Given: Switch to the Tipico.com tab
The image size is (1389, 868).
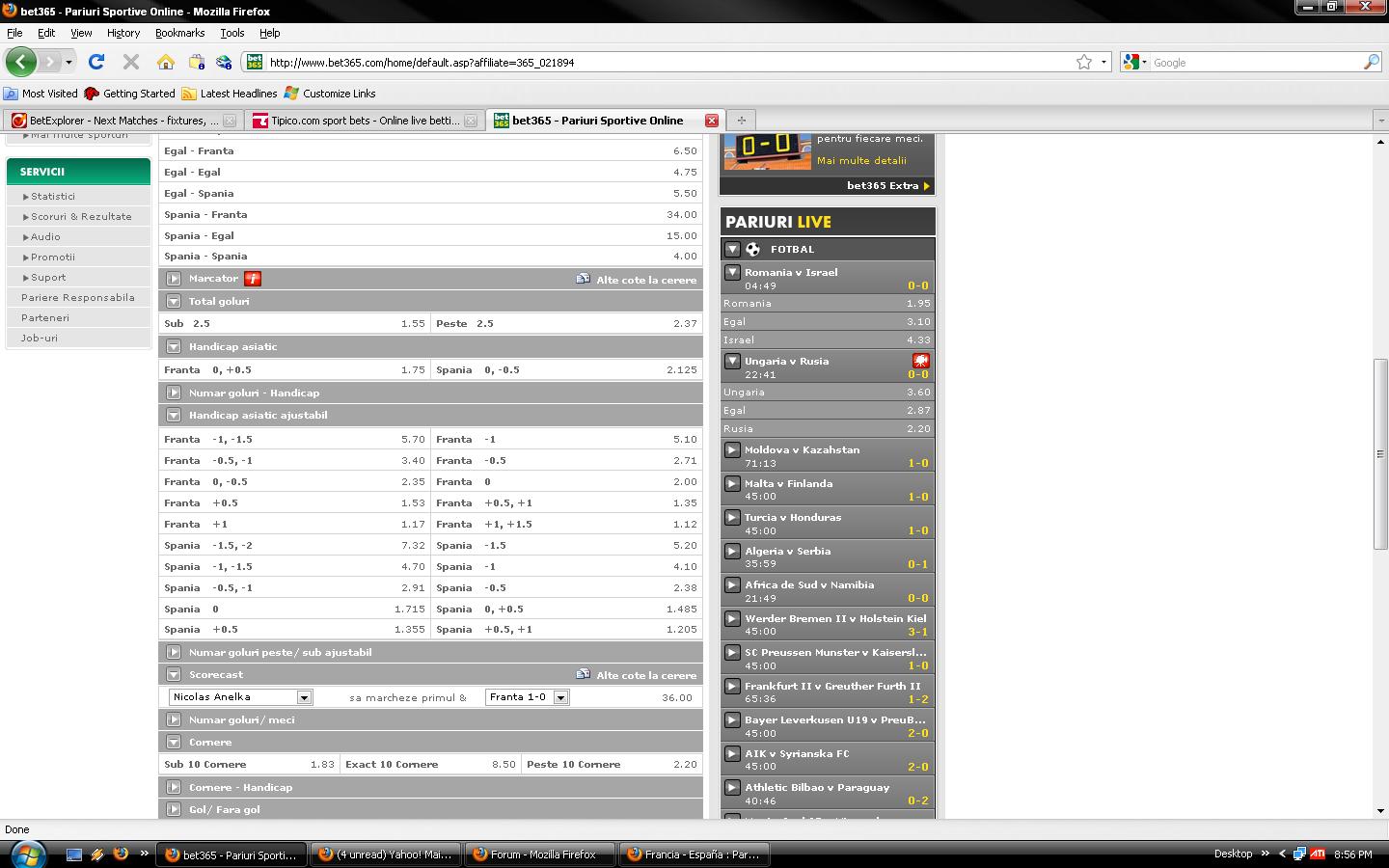Looking at the screenshot, I should tap(365, 121).
